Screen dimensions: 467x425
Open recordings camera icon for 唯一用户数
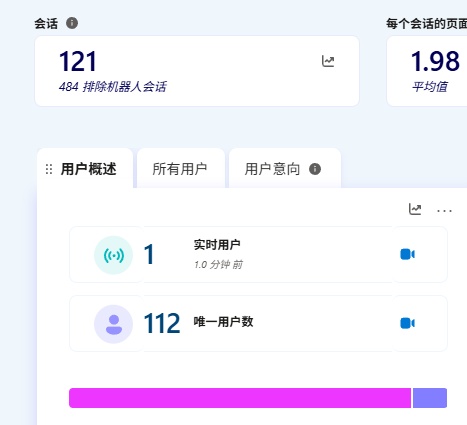coord(407,323)
